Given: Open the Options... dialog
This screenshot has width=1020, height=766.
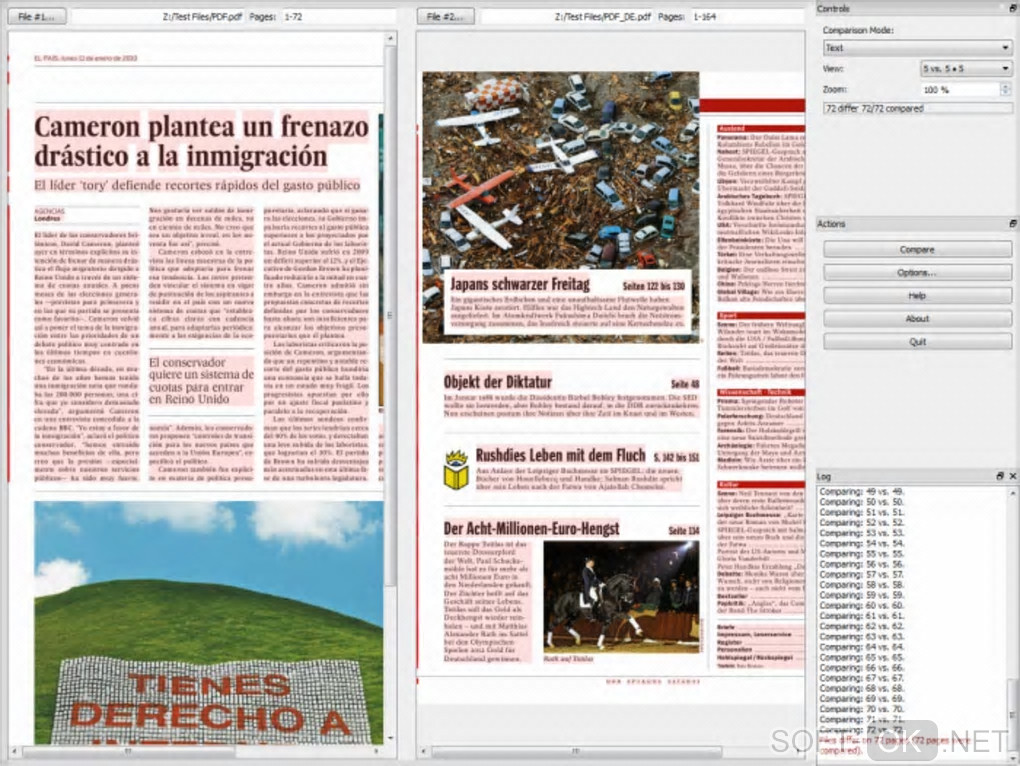Looking at the screenshot, I should point(917,272).
